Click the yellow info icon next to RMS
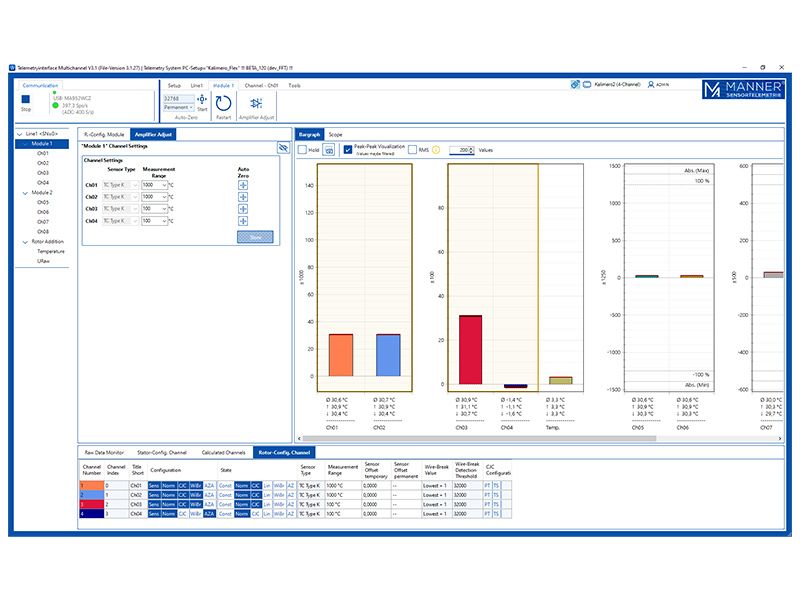Viewport: 800px width, 600px height. pos(436,150)
